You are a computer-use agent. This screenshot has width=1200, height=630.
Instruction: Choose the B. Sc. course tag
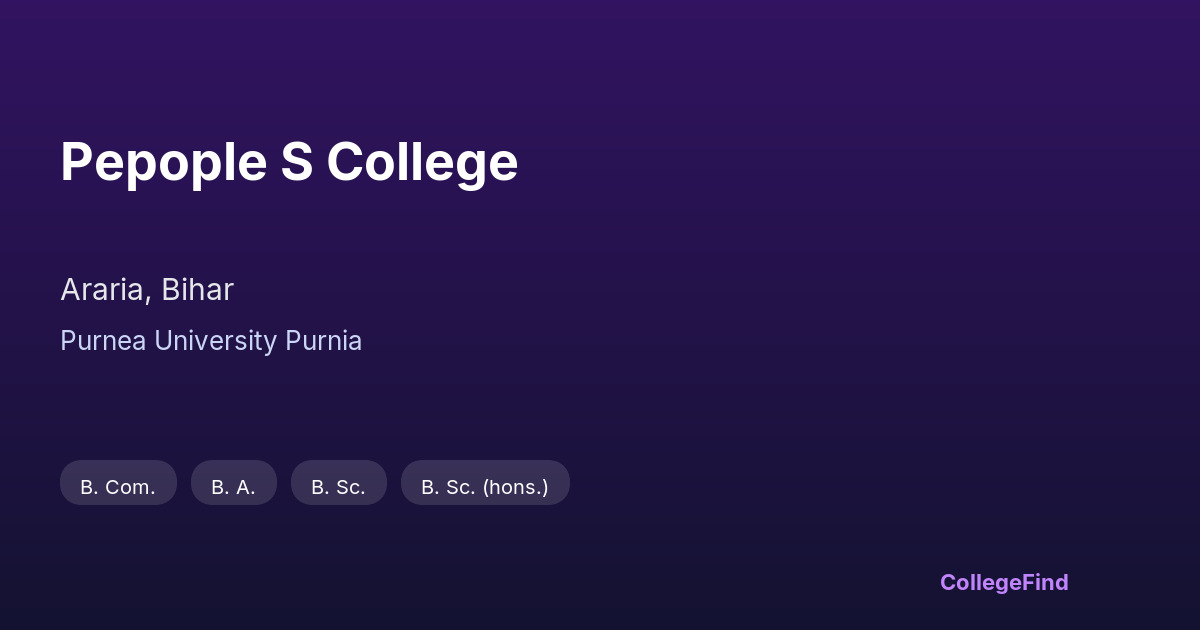coord(338,483)
